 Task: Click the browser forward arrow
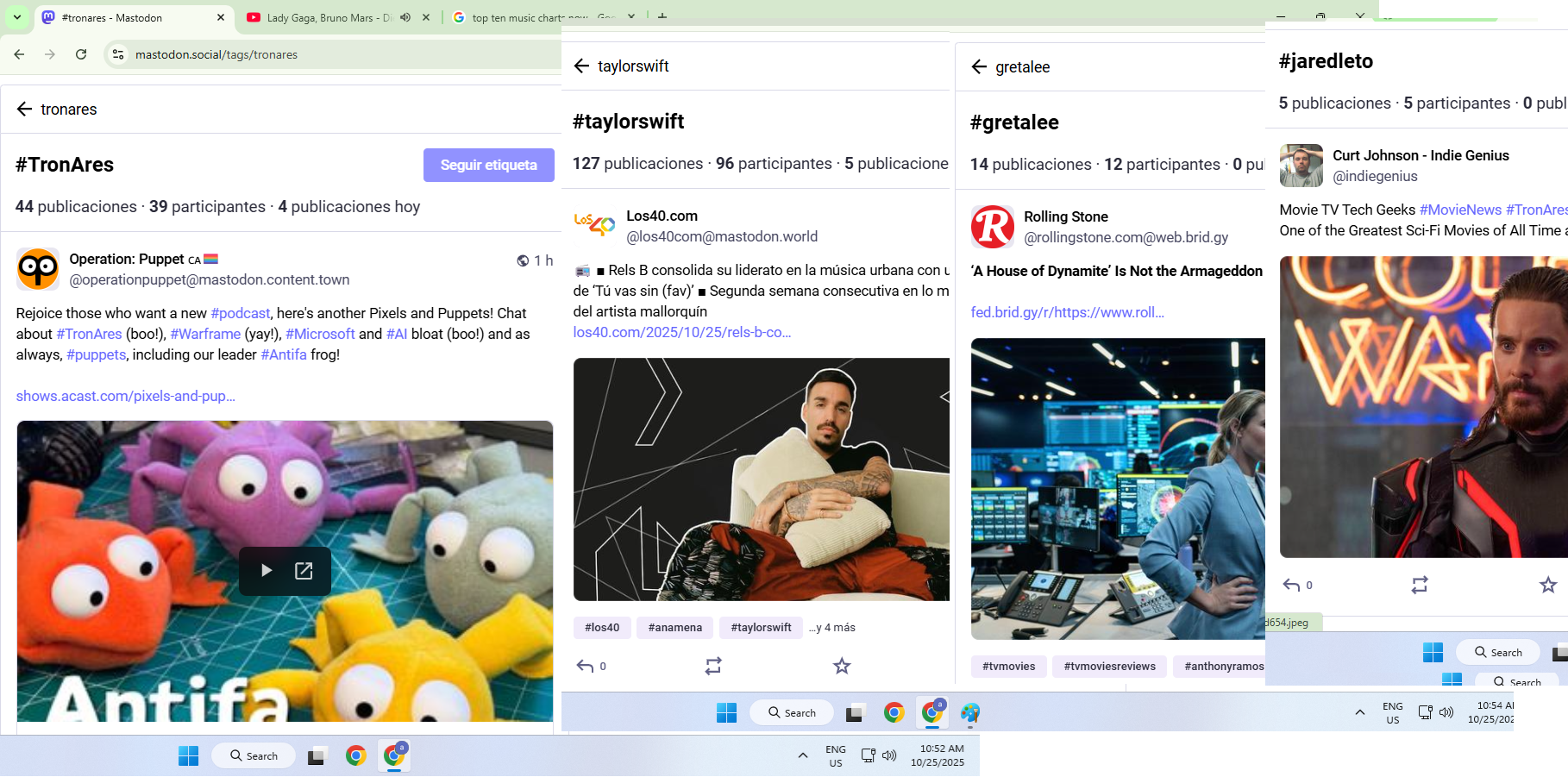pyautogui.click(x=50, y=54)
